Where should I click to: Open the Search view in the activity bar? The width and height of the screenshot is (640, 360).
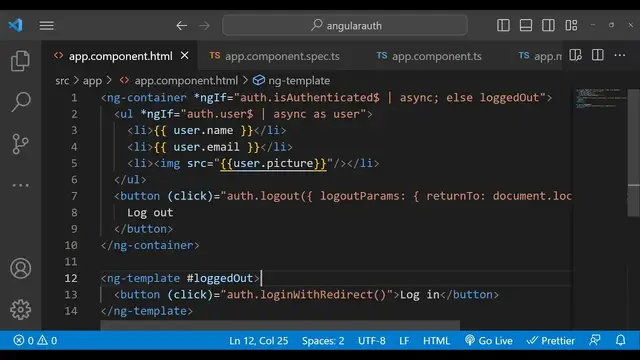point(20,102)
